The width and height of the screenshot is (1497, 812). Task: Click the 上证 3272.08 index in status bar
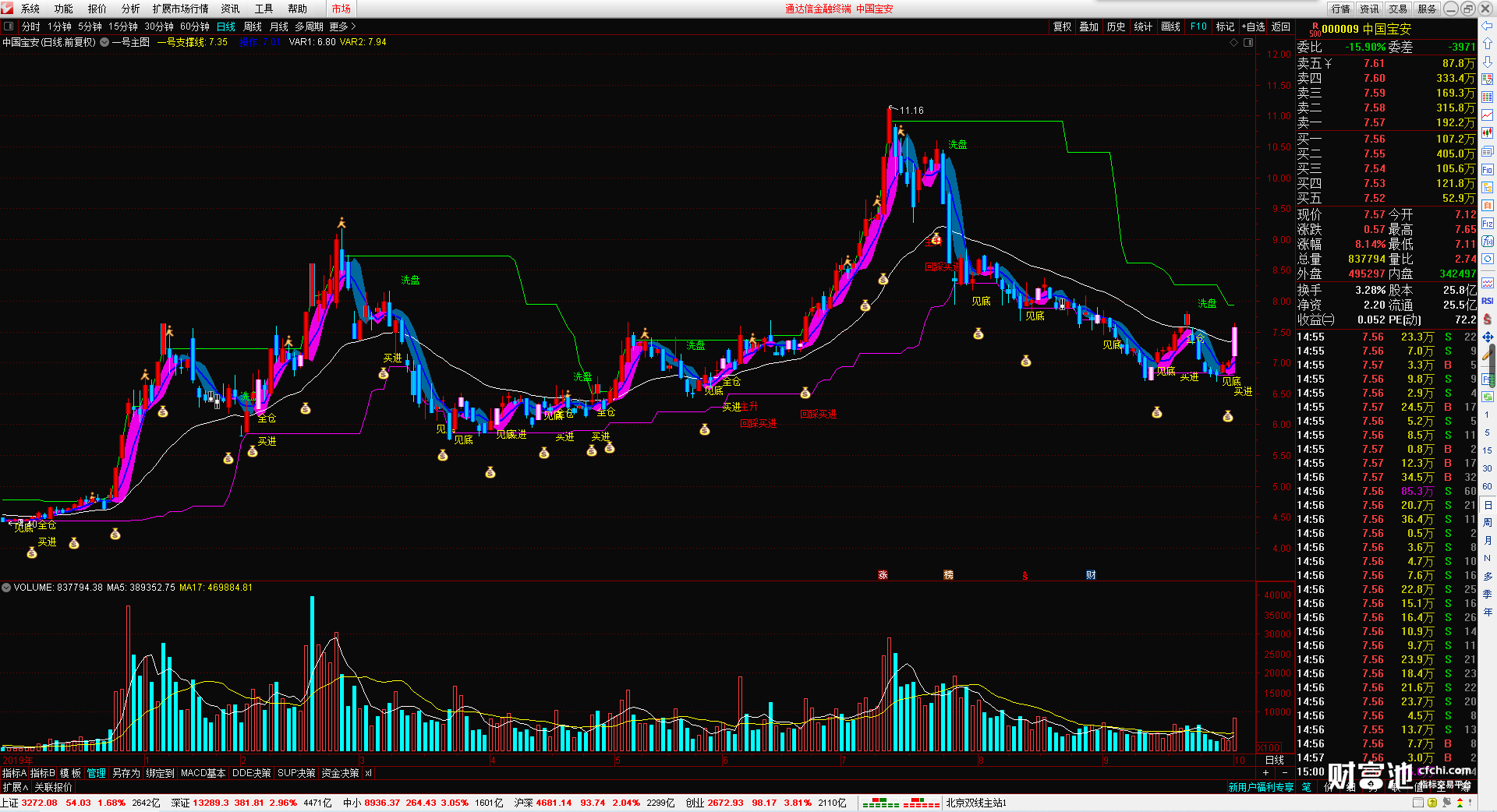[30, 803]
